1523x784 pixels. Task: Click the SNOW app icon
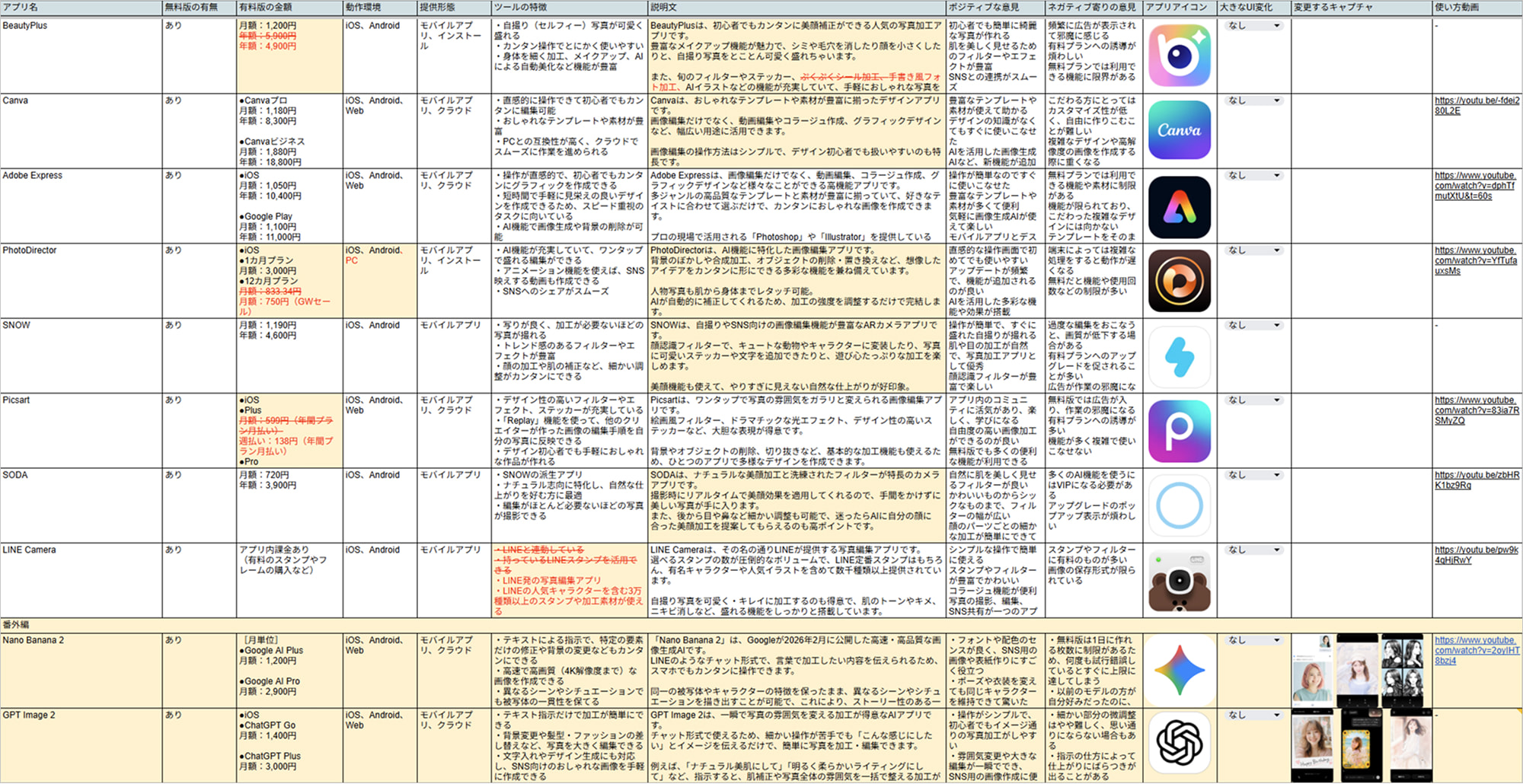coord(1180,356)
